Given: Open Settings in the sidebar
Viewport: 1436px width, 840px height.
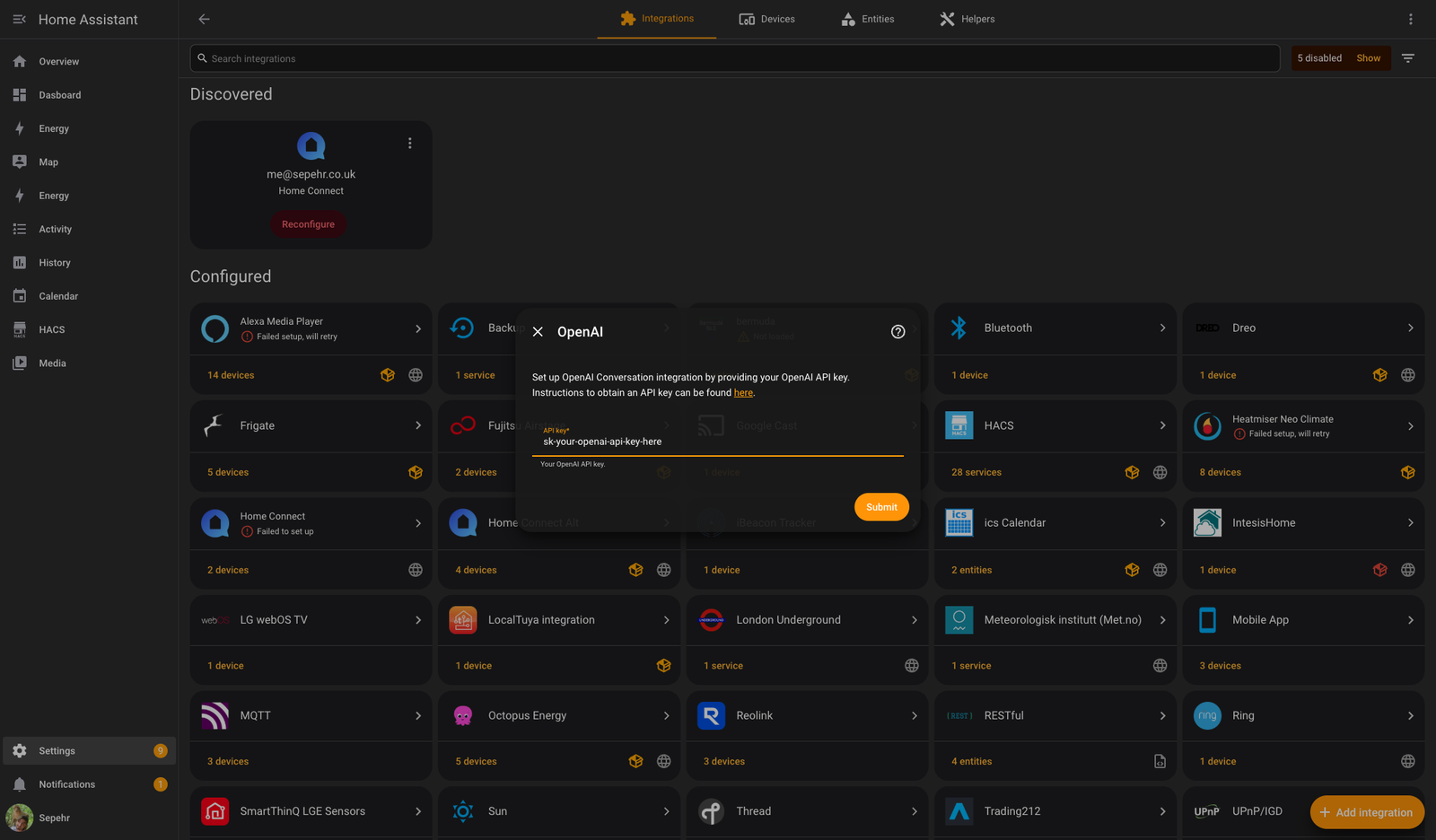Looking at the screenshot, I should coord(89,751).
